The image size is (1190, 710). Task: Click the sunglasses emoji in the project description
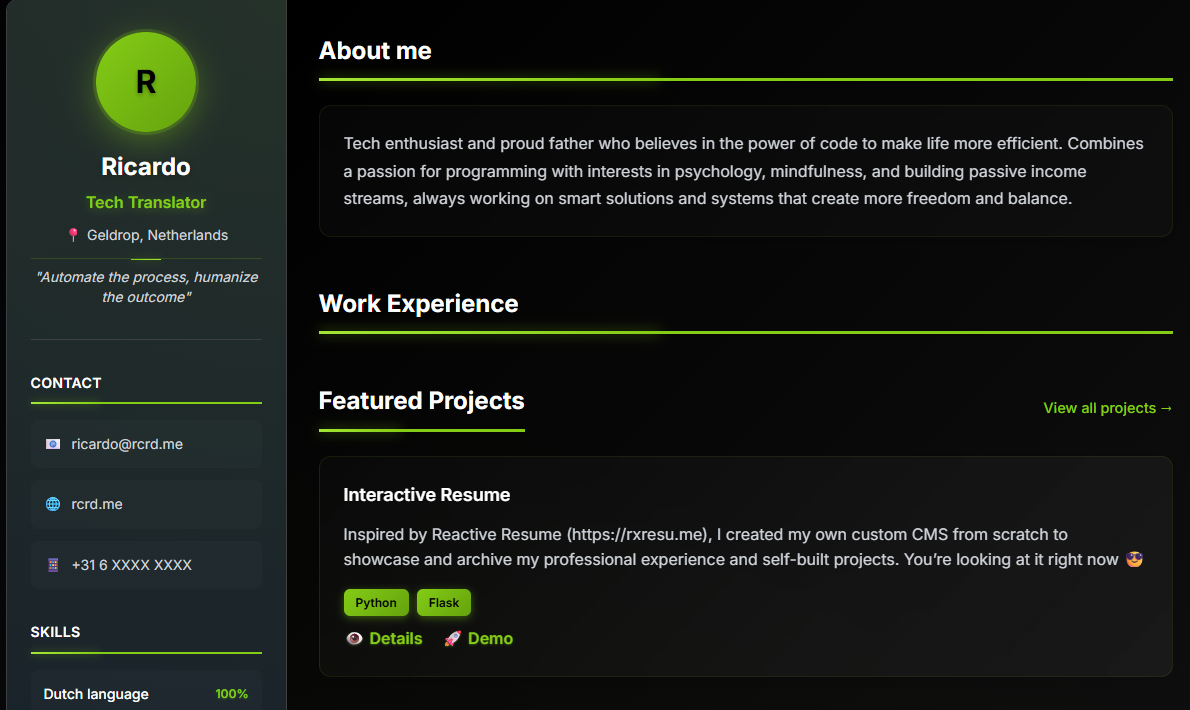(x=1134, y=559)
